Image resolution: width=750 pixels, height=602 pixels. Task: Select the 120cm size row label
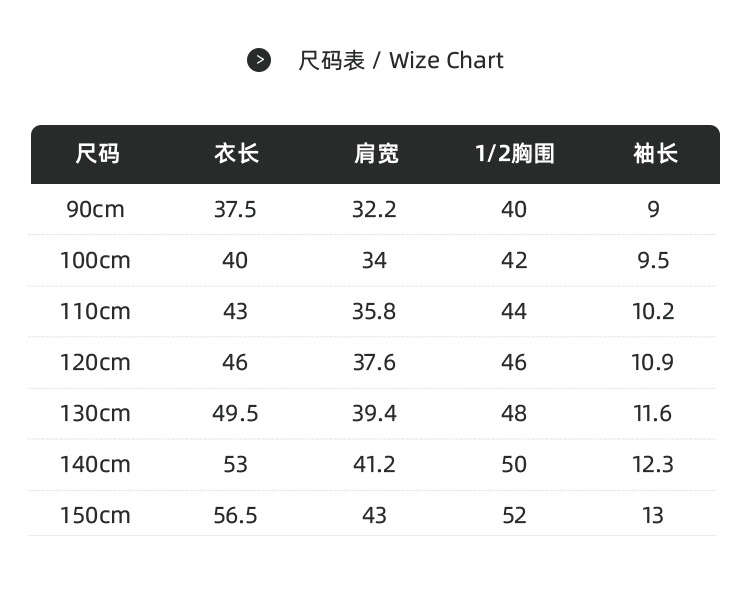coord(95,363)
